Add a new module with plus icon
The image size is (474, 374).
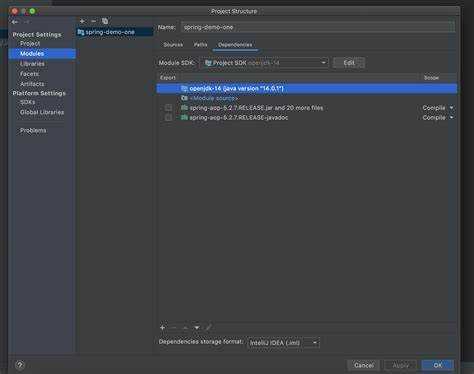[x=82, y=21]
